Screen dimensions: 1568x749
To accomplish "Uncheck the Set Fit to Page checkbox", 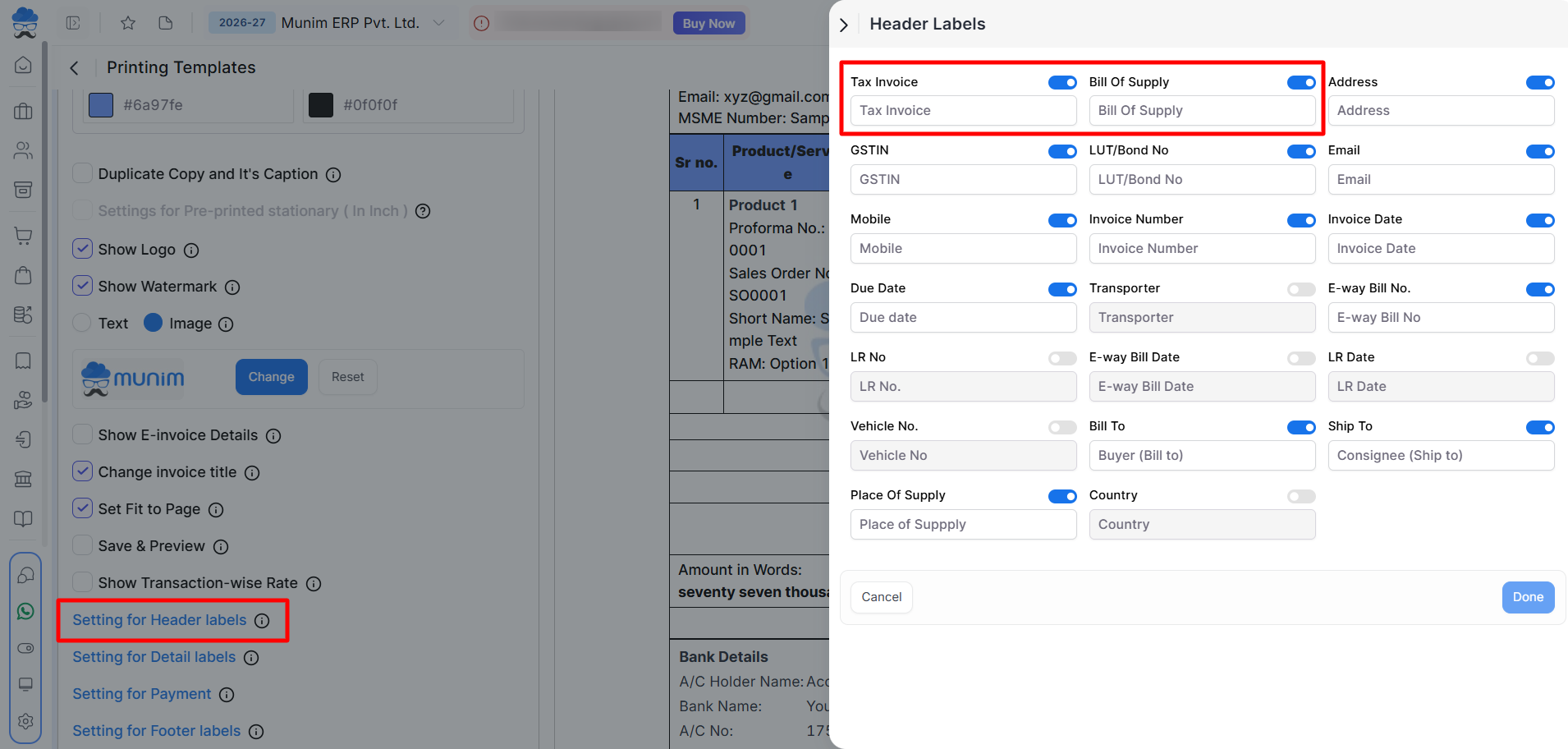I will tap(82, 508).
